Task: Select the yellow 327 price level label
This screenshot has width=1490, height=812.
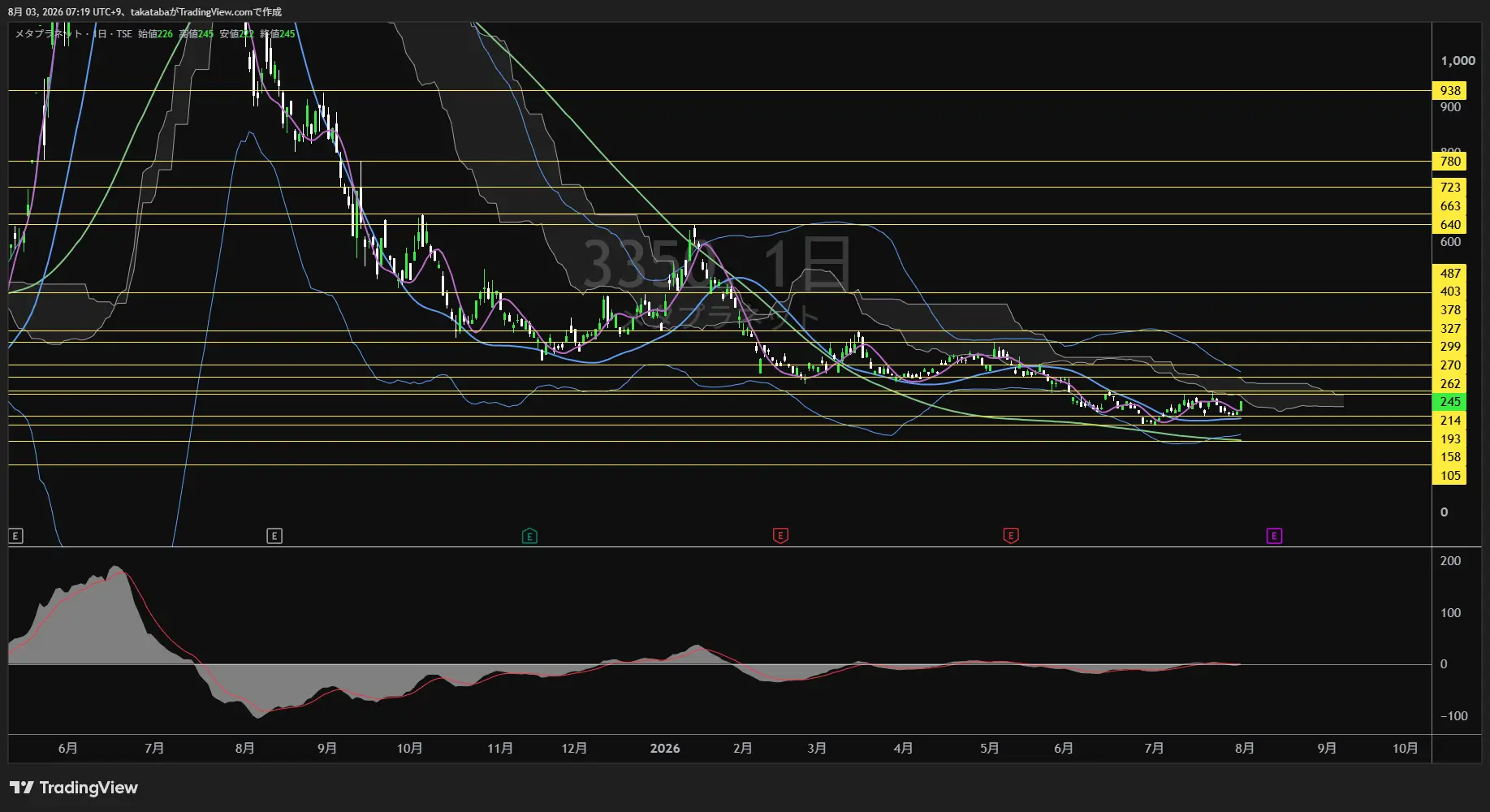Action: coord(1449,329)
